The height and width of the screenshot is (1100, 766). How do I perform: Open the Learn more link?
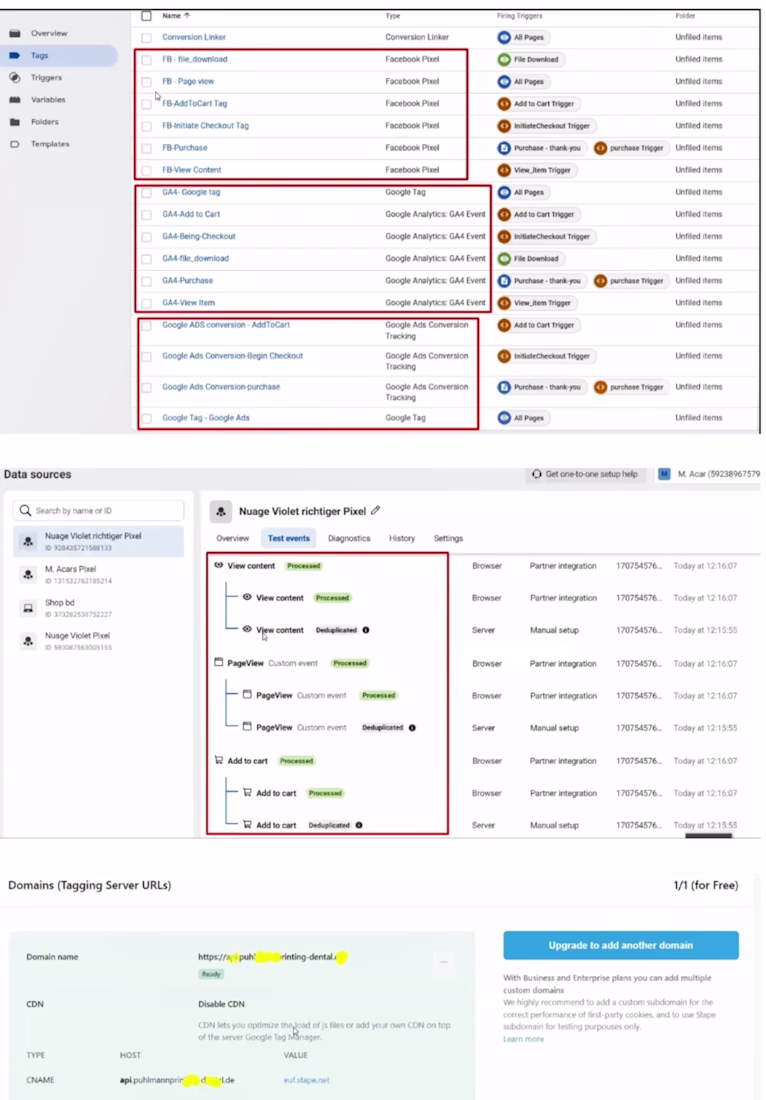(x=523, y=1039)
